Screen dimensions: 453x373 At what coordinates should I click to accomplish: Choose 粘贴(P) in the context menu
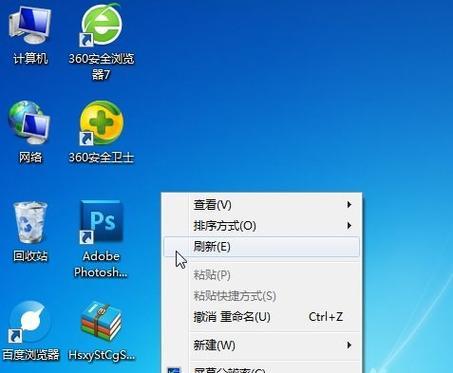pyautogui.click(x=262, y=275)
